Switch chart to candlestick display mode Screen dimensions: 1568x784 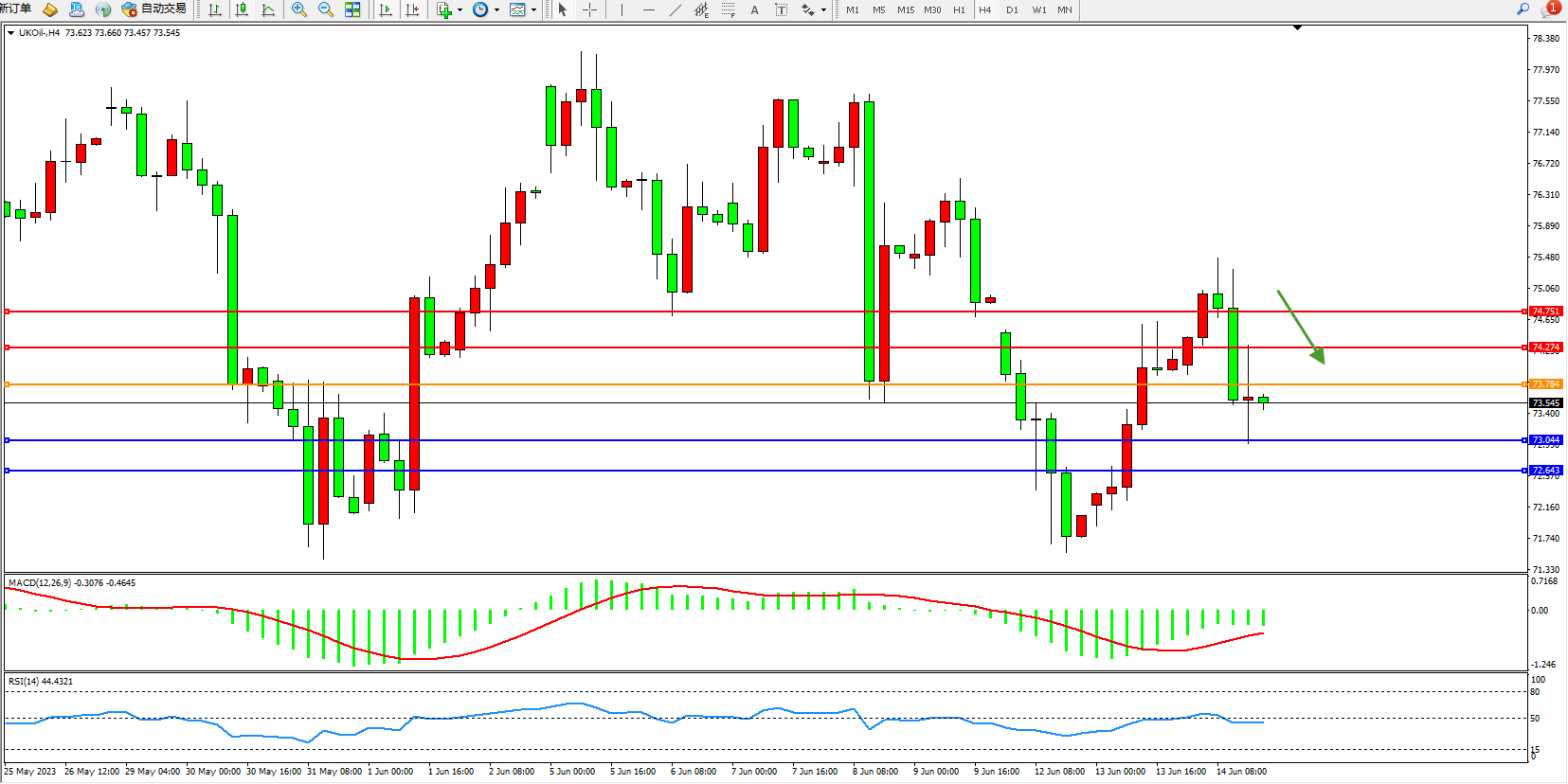242,9
